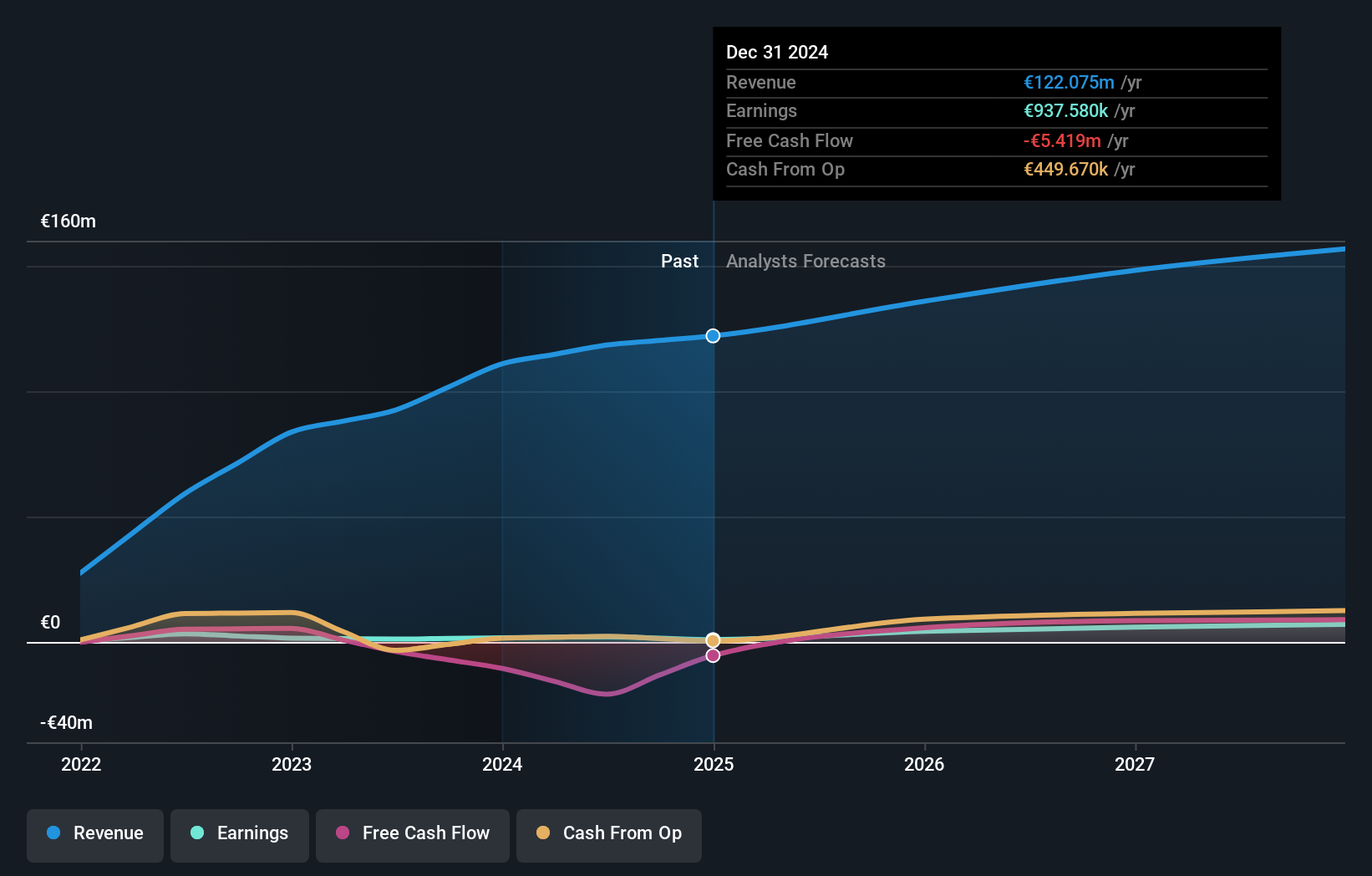This screenshot has height=876, width=1372.
Task: Click the orange Cash From Op data point
Action: pyautogui.click(x=713, y=640)
